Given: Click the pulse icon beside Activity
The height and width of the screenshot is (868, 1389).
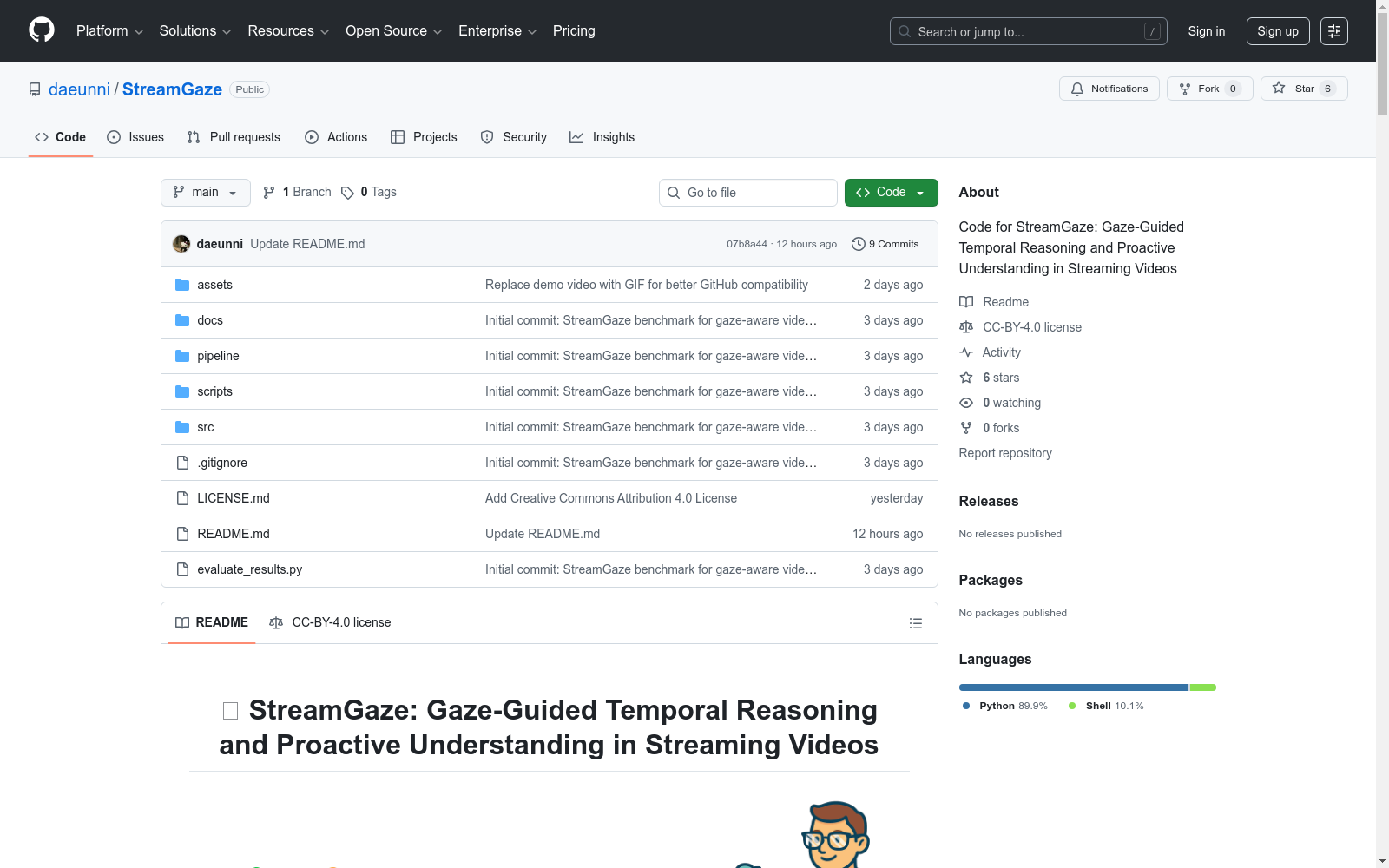Looking at the screenshot, I should point(966,352).
